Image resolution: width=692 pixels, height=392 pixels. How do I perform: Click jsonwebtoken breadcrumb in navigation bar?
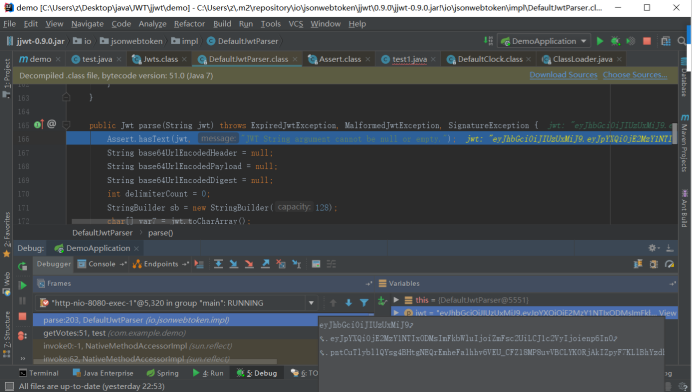click(132, 41)
